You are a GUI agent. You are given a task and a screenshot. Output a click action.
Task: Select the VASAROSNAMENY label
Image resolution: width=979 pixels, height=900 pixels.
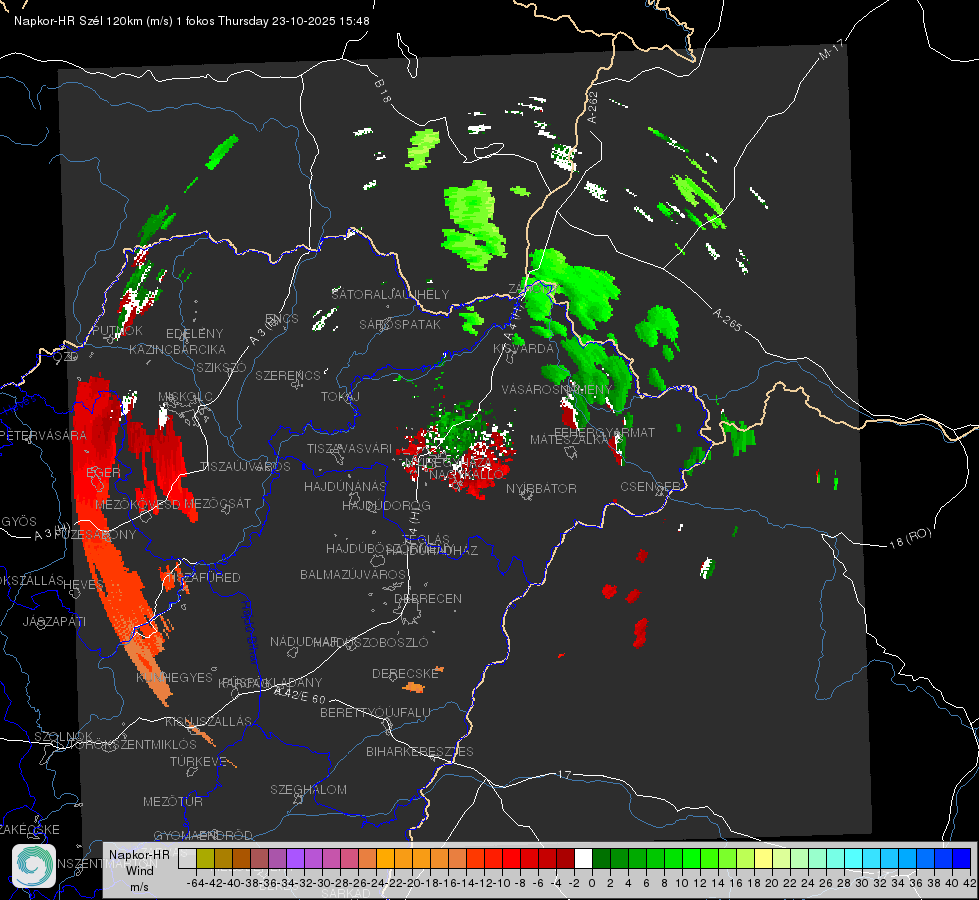tap(557, 390)
